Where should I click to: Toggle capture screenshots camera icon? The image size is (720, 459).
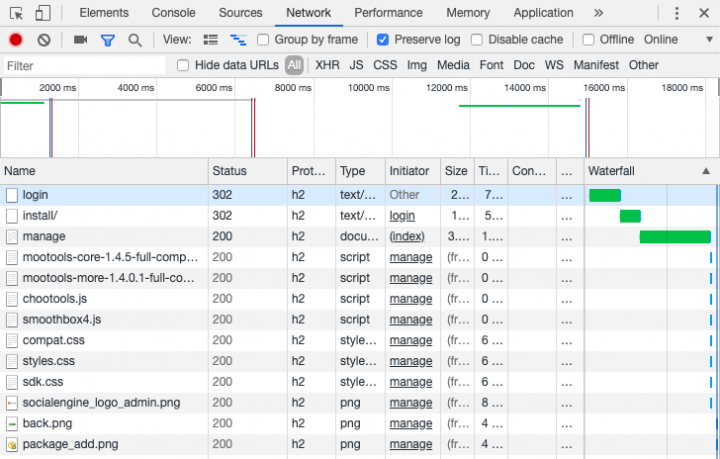[x=80, y=40]
